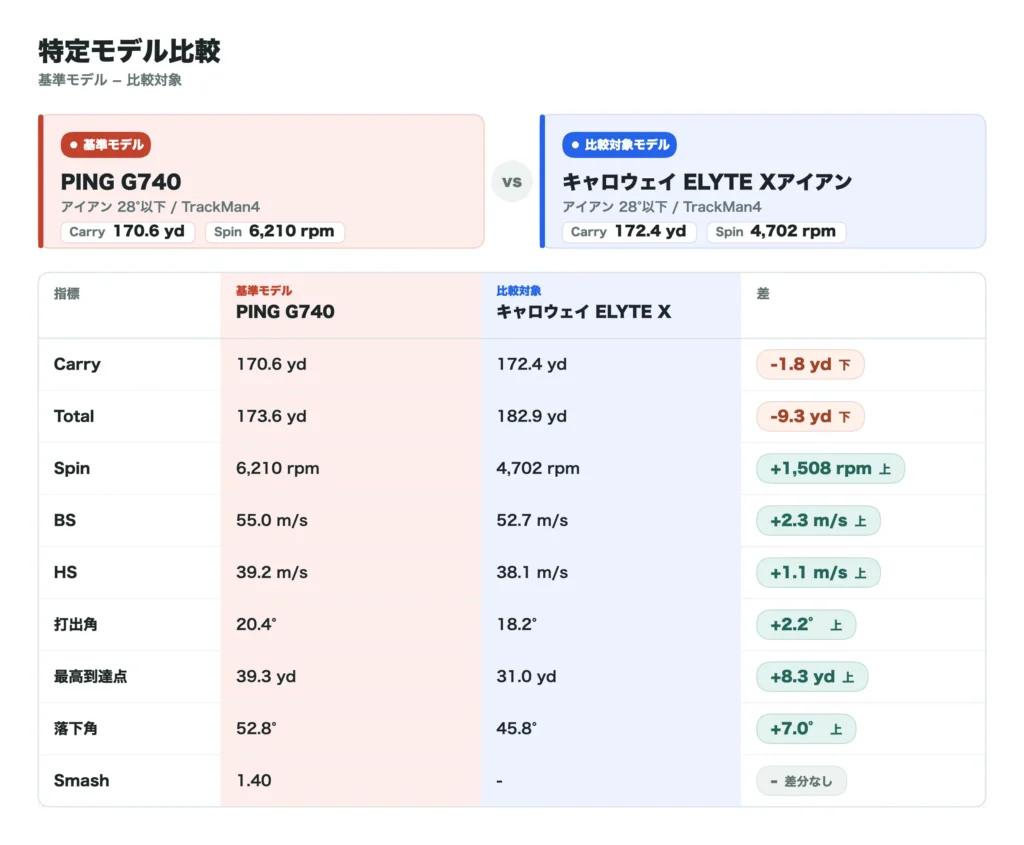Viewport: 1024px width, 845px height.
Task: Click the +7.0° difference badge
Action: click(x=806, y=729)
